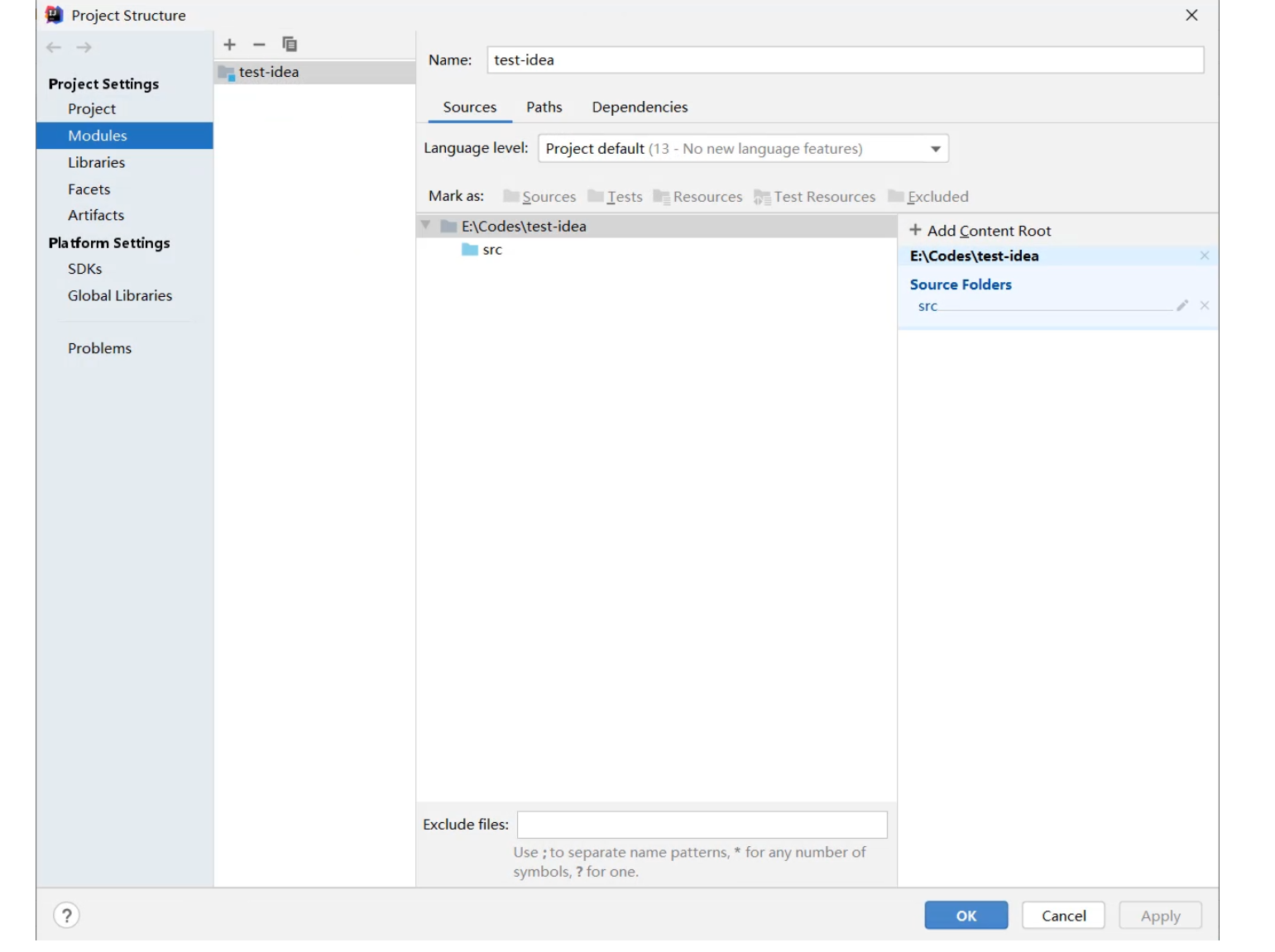Viewport: 1275px width, 952px height.
Task: Remove the E:\Codes\test-idea content root
Action: (1205, 256)
